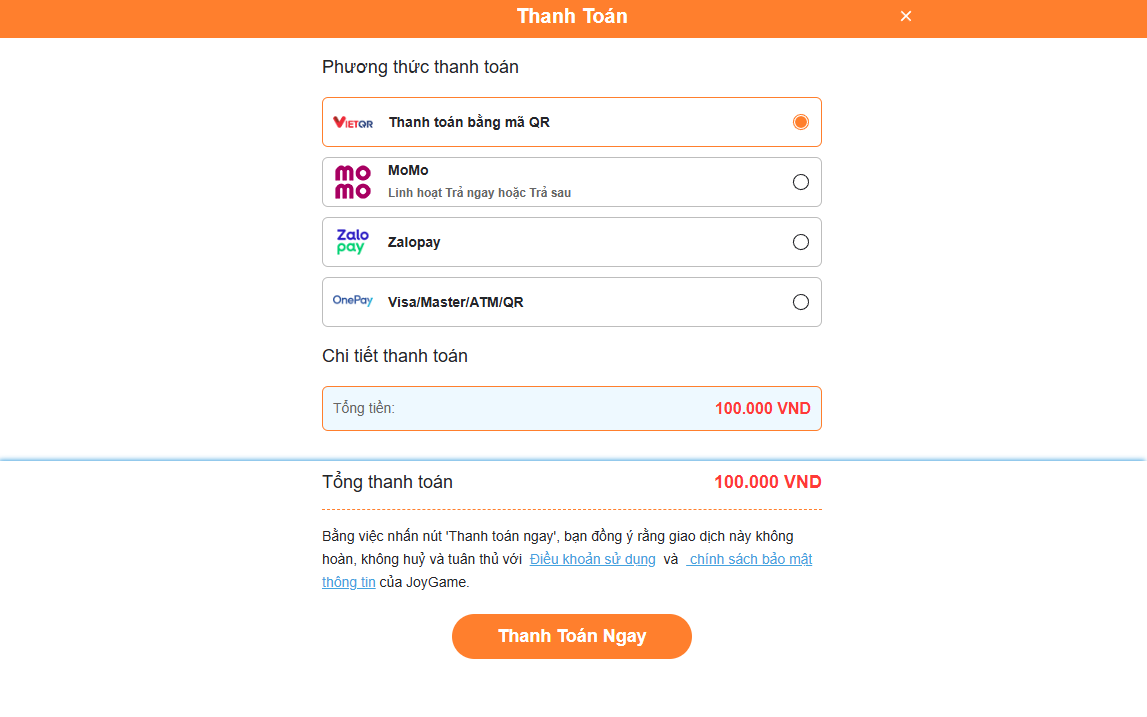
Task: Open the Điều khoản sử dụng link
Action: tap(593, 559)
